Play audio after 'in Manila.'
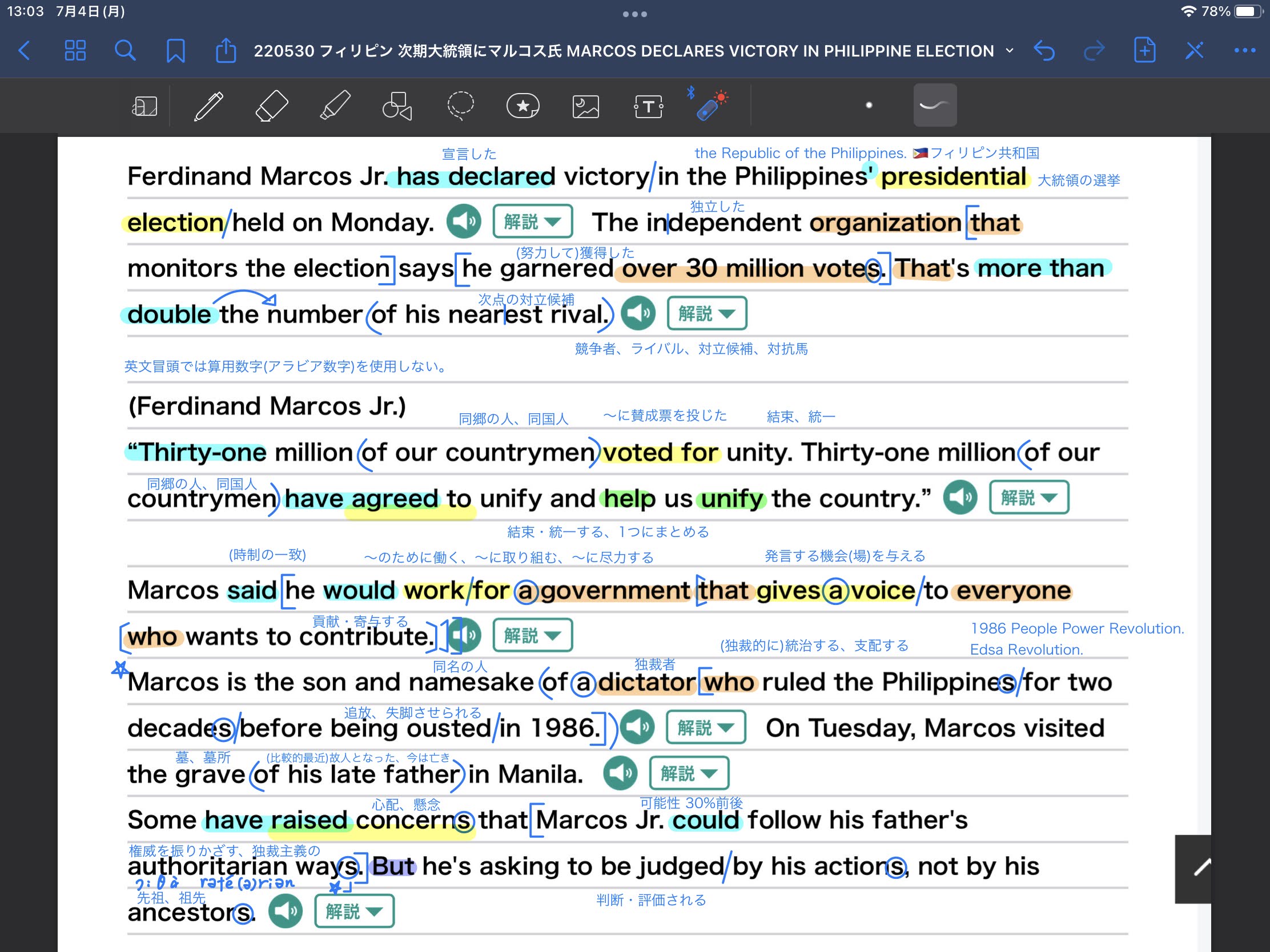Viewport: 1270px width, 952px height. tap(620, 773)
